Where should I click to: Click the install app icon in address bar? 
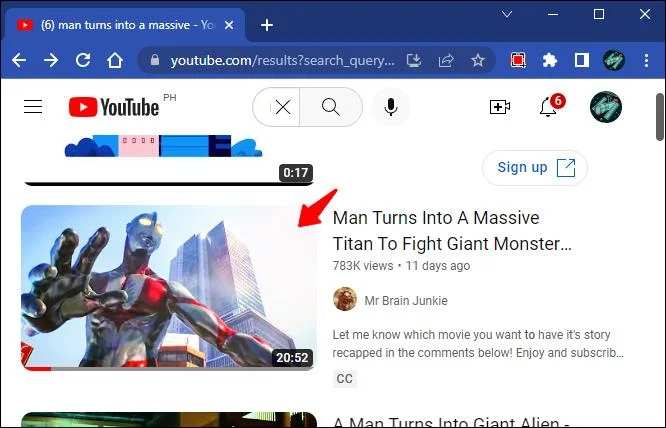414,60
